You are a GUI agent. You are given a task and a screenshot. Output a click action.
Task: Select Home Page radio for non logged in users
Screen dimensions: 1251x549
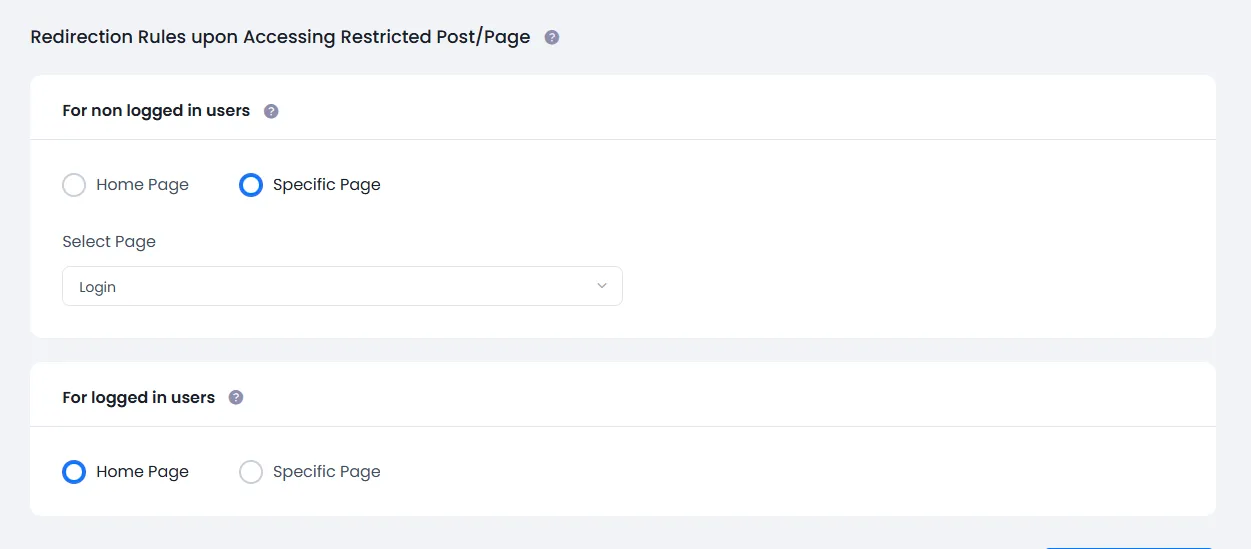[74, 185]
